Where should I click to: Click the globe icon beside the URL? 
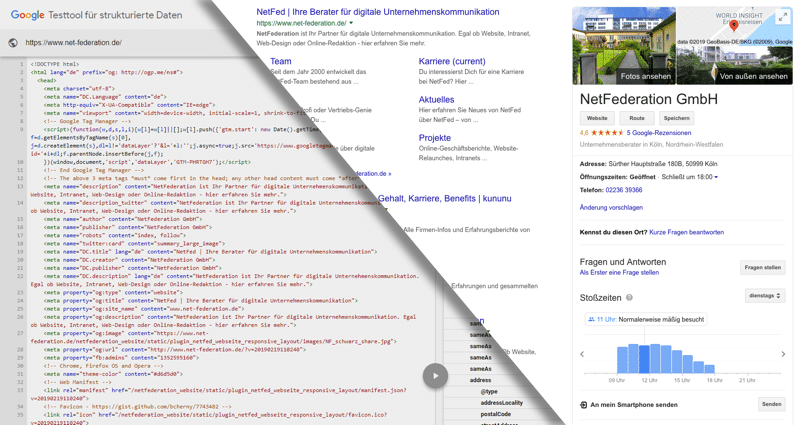click(13, 43)
